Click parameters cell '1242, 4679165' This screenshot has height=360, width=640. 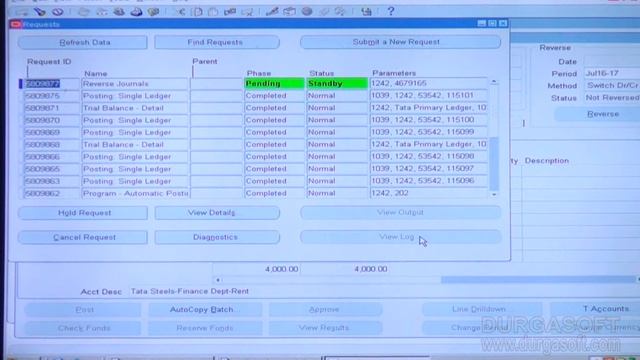pos(429,83)
